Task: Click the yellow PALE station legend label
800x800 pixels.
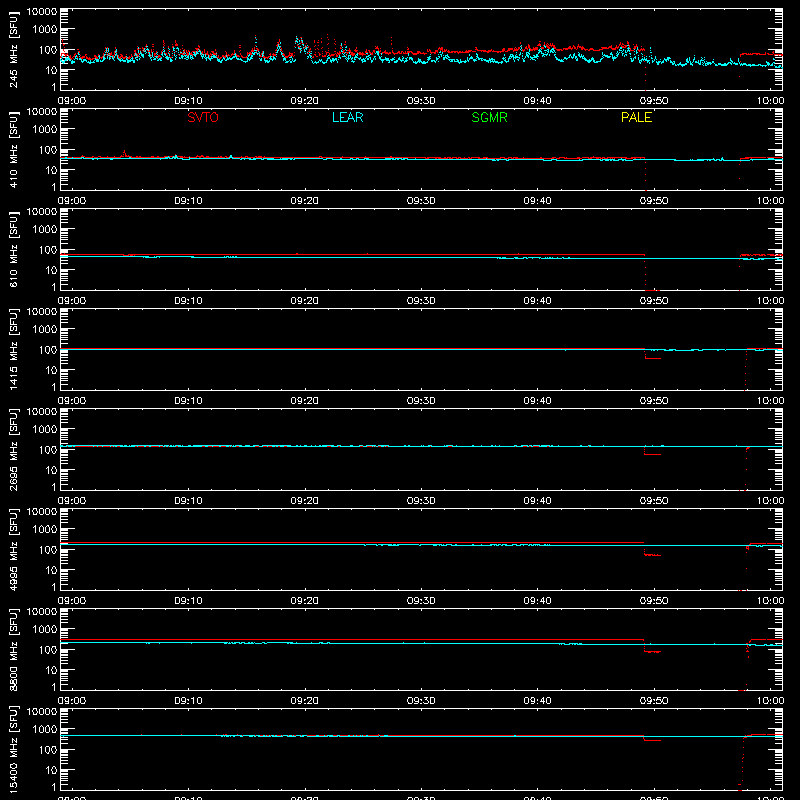Action: click(636, 117)
